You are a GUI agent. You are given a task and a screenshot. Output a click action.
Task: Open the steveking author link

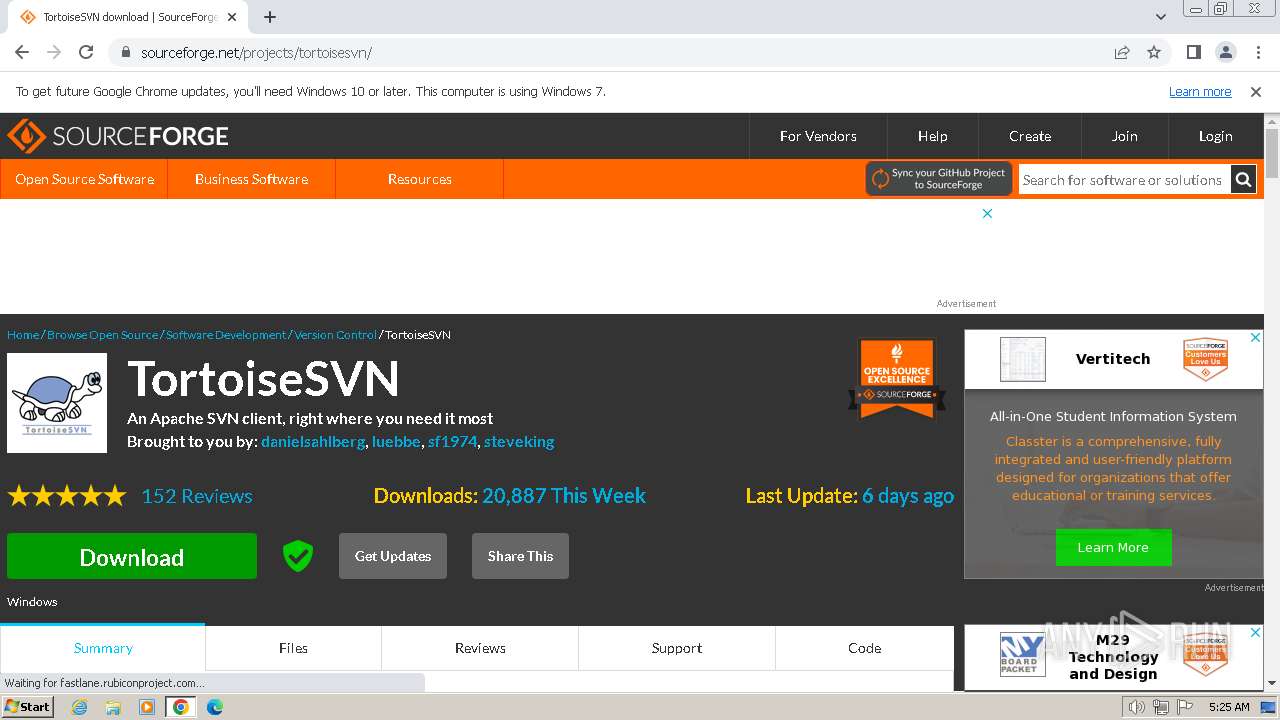519,441
